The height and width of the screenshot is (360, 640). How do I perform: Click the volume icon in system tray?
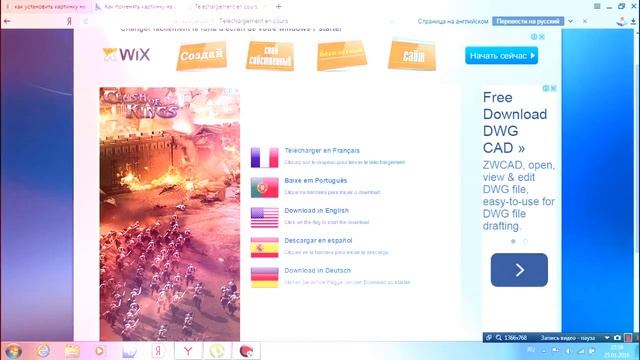pyautogui.click(x=569, y=351)
